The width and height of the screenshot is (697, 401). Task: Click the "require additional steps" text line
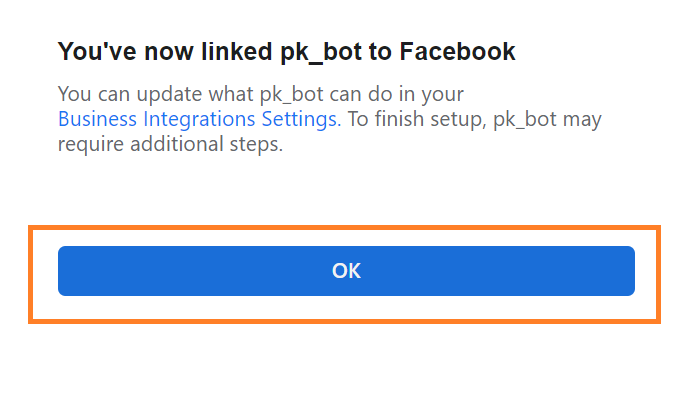tap(170, 144)
